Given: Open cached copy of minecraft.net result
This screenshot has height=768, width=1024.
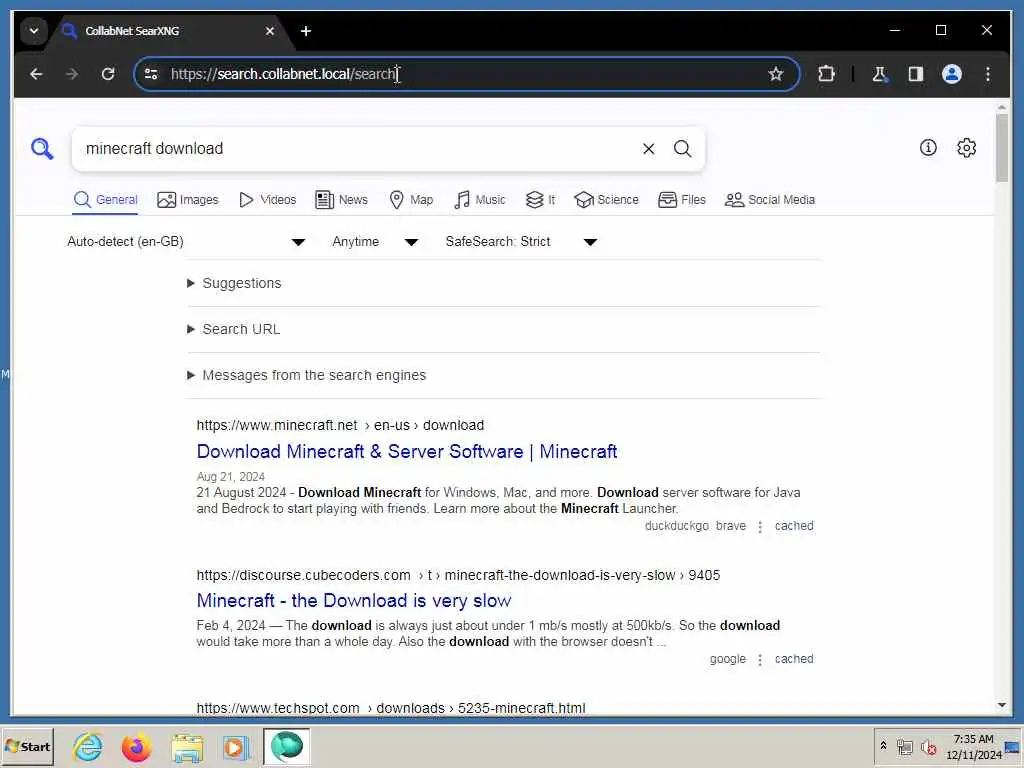Looking at the screenshot, I should (794, 526).
